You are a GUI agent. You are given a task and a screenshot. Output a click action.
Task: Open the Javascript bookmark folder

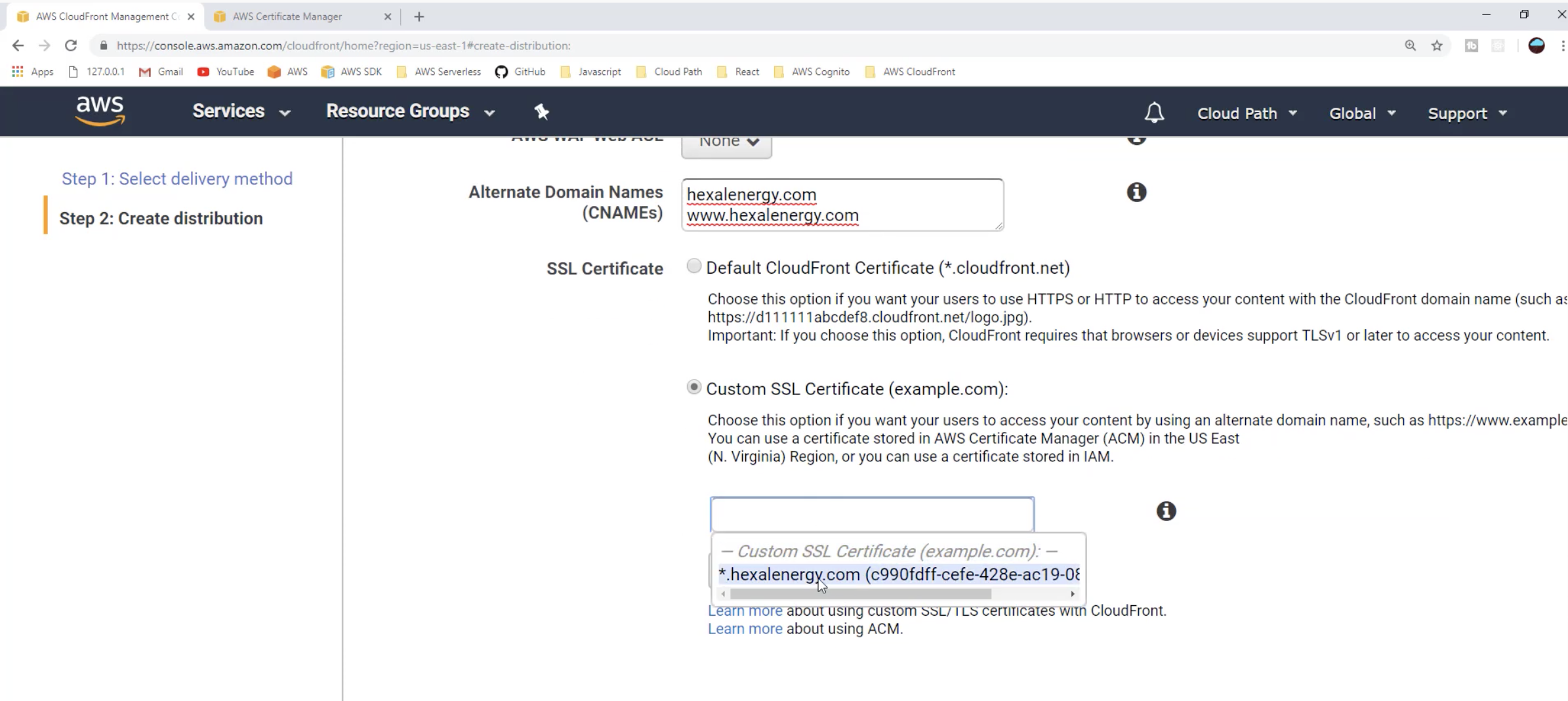(x=590, y=72)
